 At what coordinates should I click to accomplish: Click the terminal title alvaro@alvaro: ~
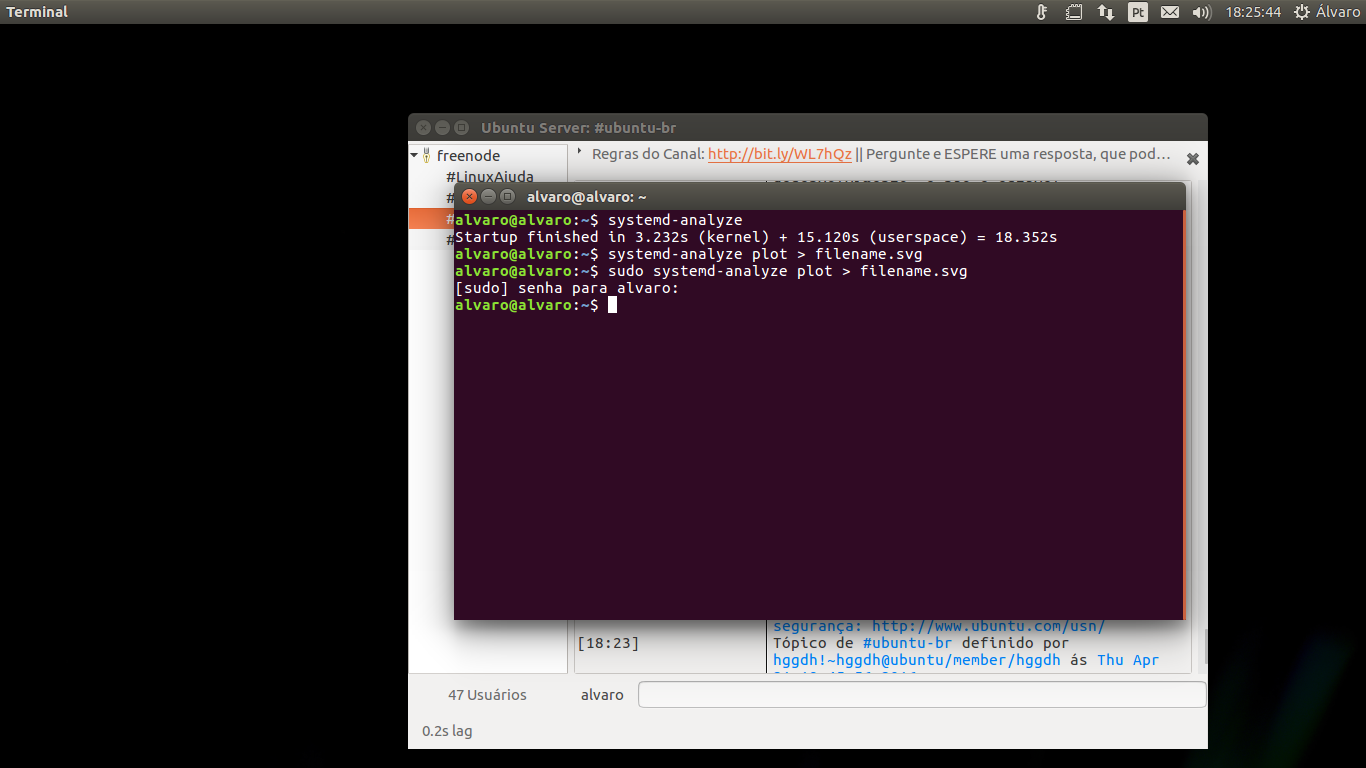(x=587, y=197)
